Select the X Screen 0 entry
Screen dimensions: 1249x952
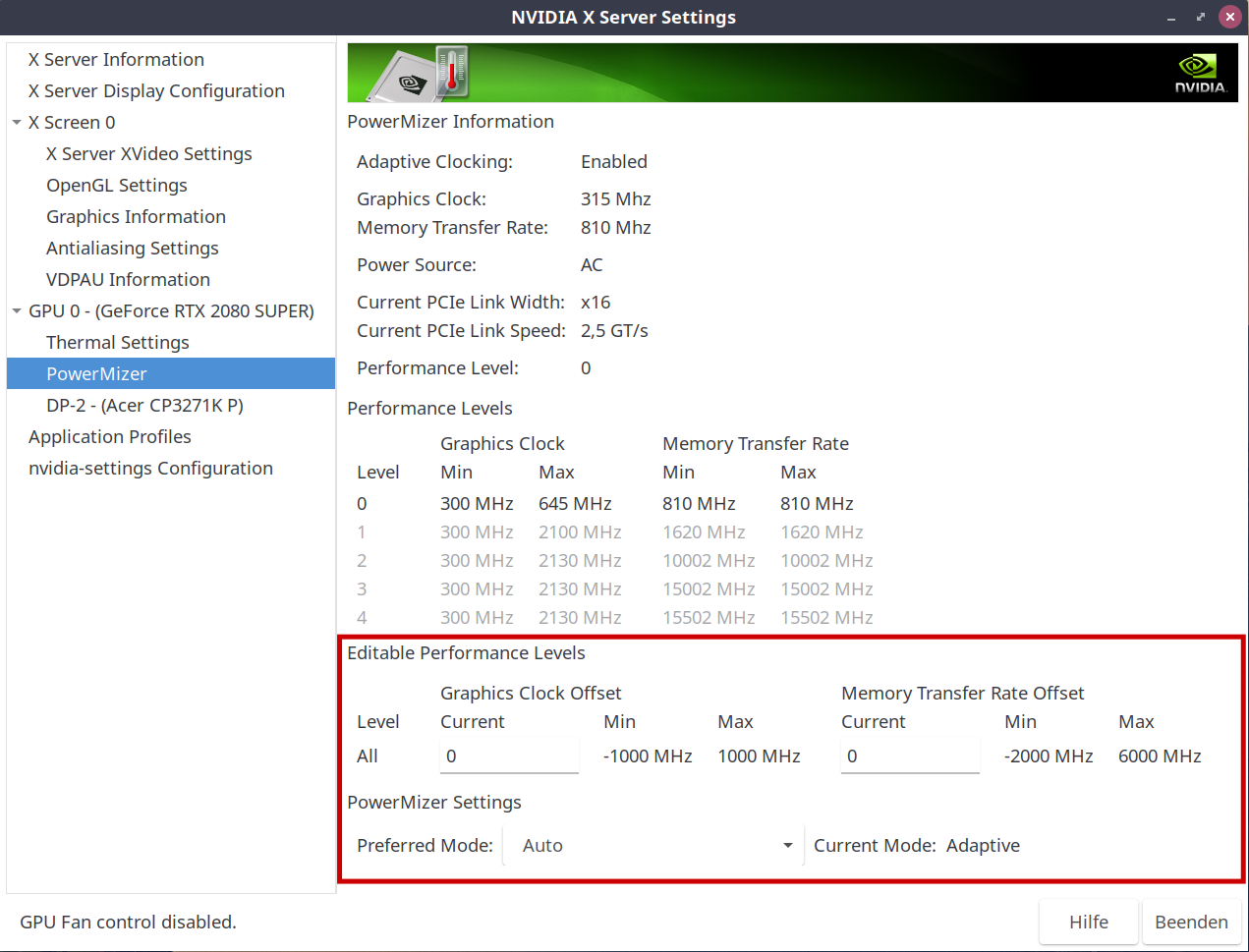point(72,123)
